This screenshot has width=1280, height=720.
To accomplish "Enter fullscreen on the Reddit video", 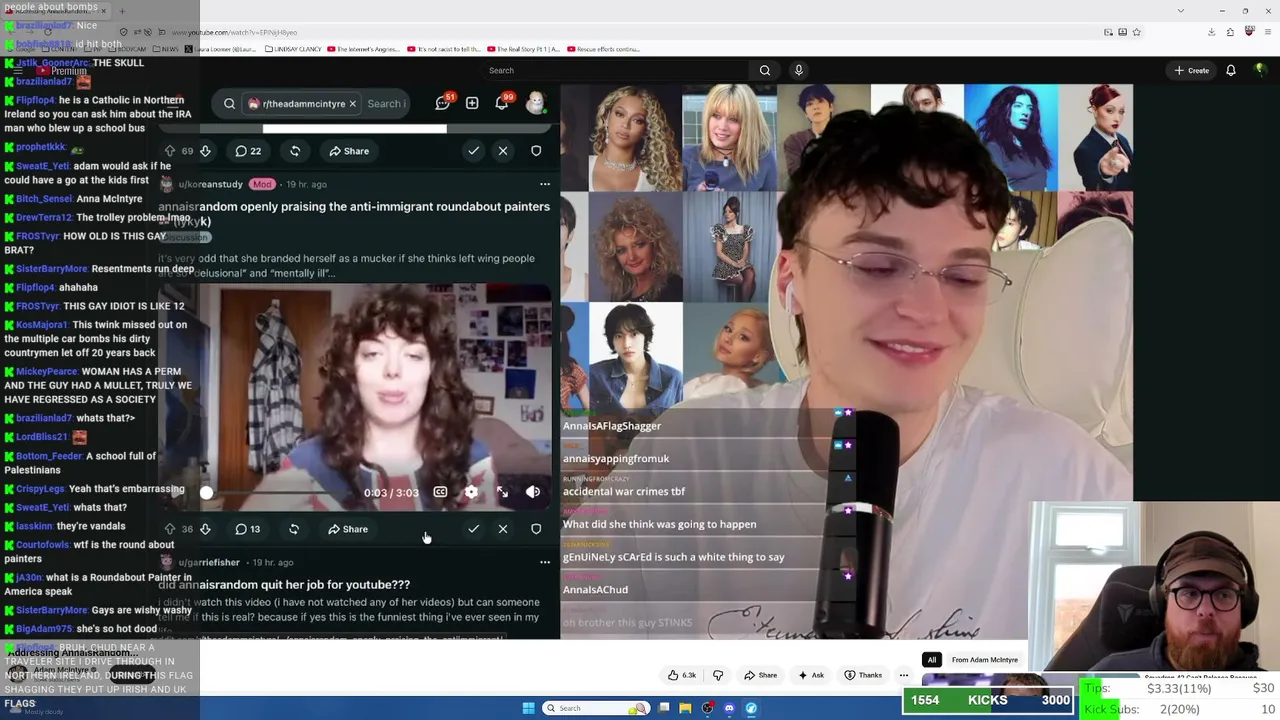I will (x=502, y=492).
